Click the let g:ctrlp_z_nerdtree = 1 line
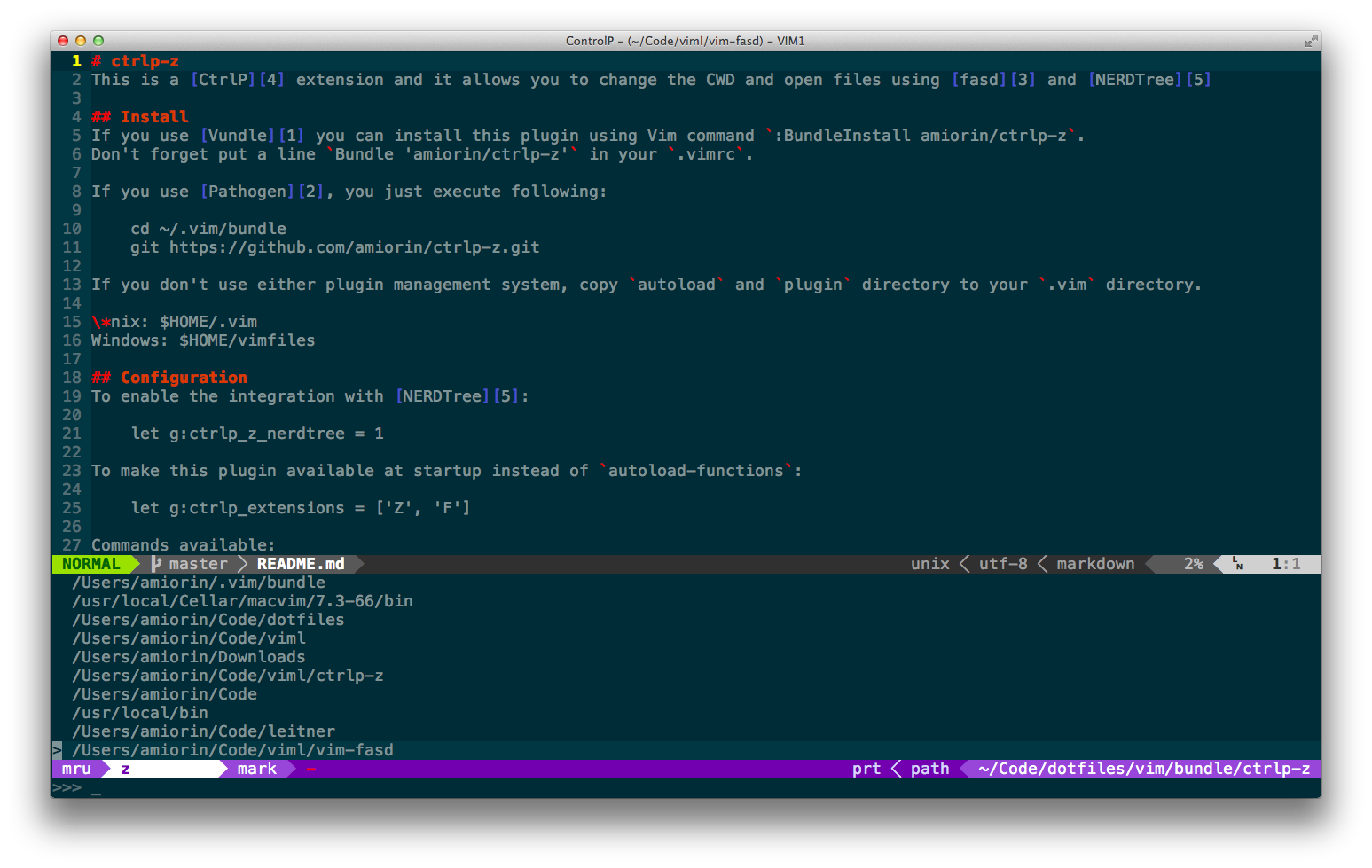 [x=257, y=434]
